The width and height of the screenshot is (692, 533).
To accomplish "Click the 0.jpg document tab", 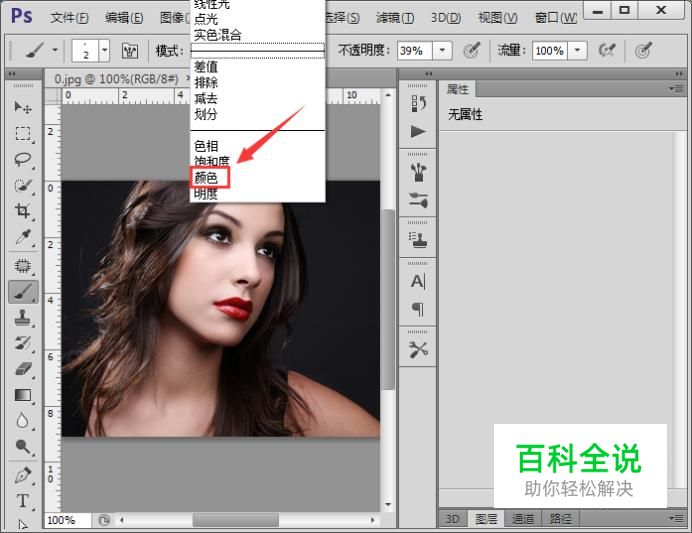I will click(118, 77).
